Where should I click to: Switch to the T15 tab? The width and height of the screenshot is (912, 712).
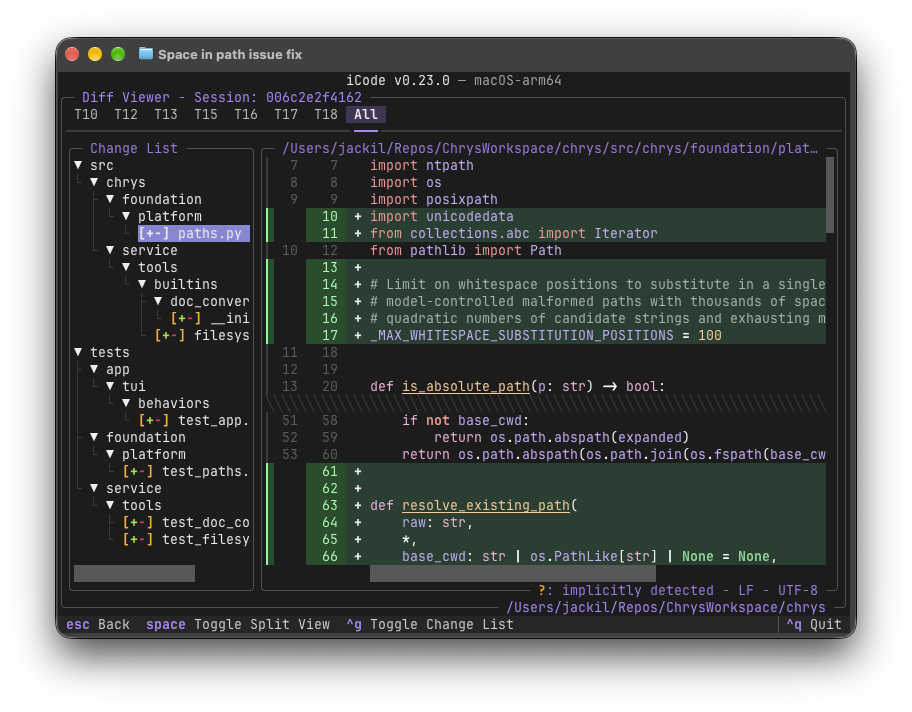206,114
